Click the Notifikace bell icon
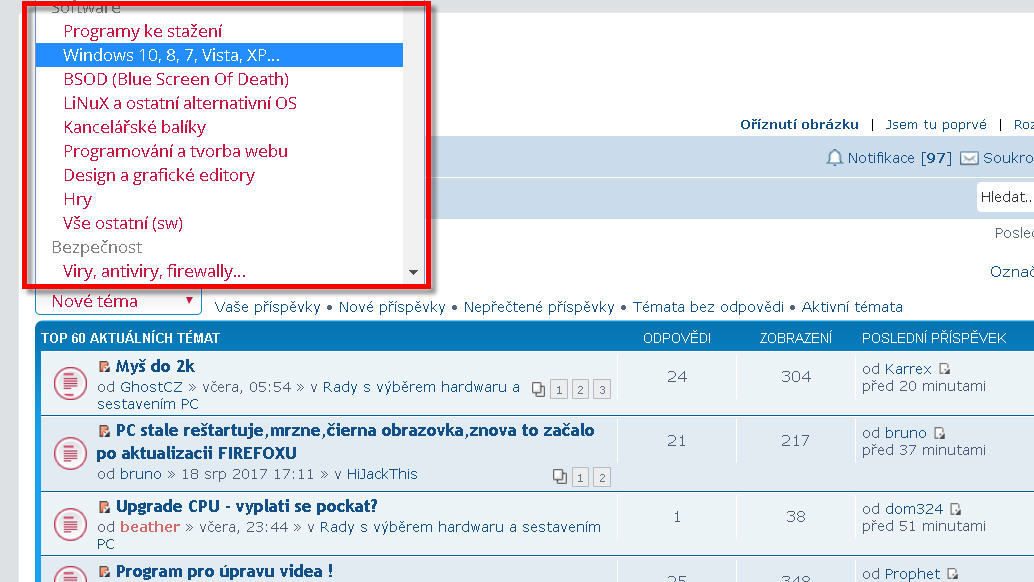The image size is (1034, 582). pos(834,158)
